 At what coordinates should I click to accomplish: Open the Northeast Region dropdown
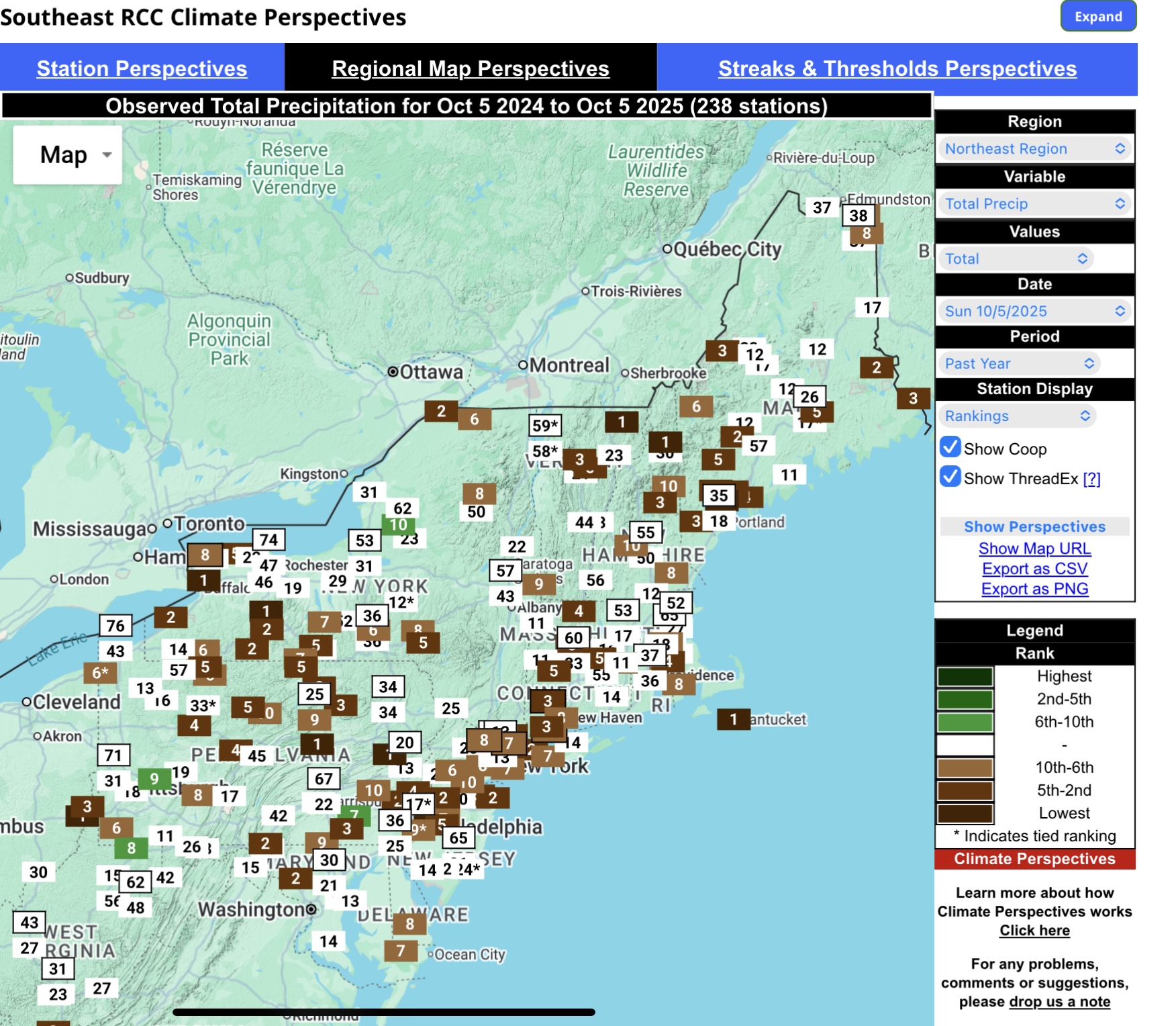1034,149
